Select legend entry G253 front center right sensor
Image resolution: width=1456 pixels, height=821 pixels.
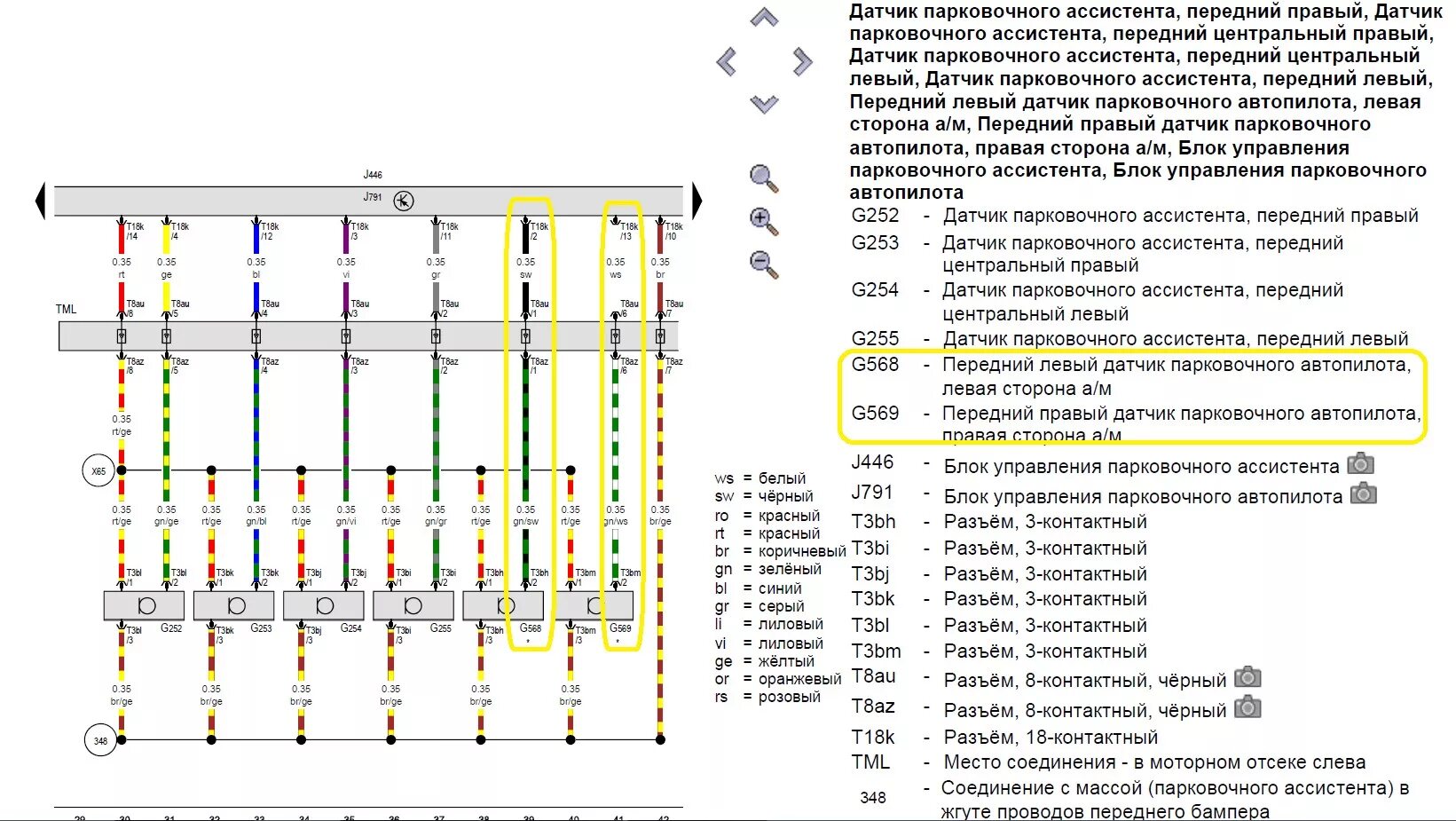pos(1098,254)
